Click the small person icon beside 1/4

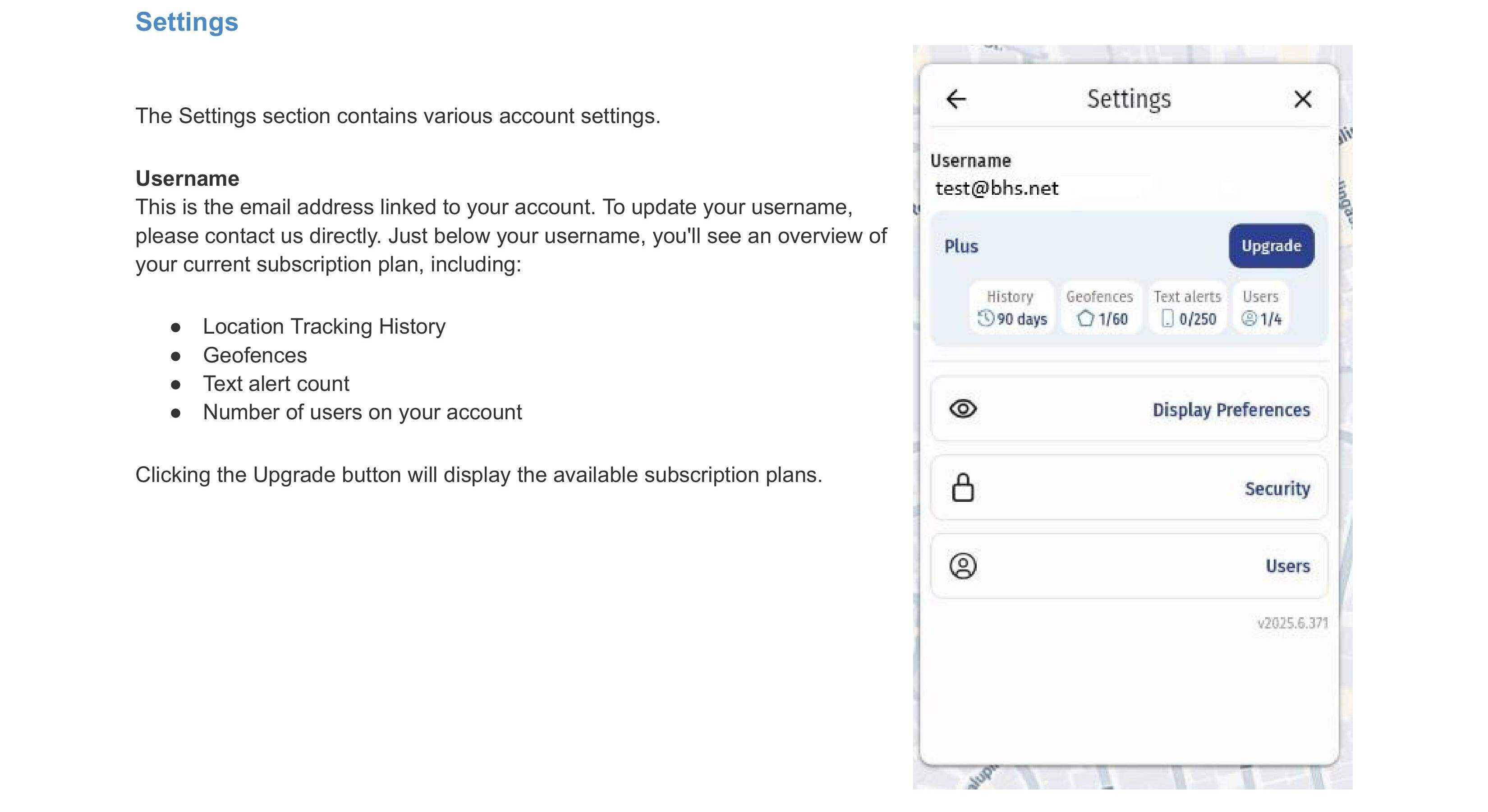[1249, 318]
